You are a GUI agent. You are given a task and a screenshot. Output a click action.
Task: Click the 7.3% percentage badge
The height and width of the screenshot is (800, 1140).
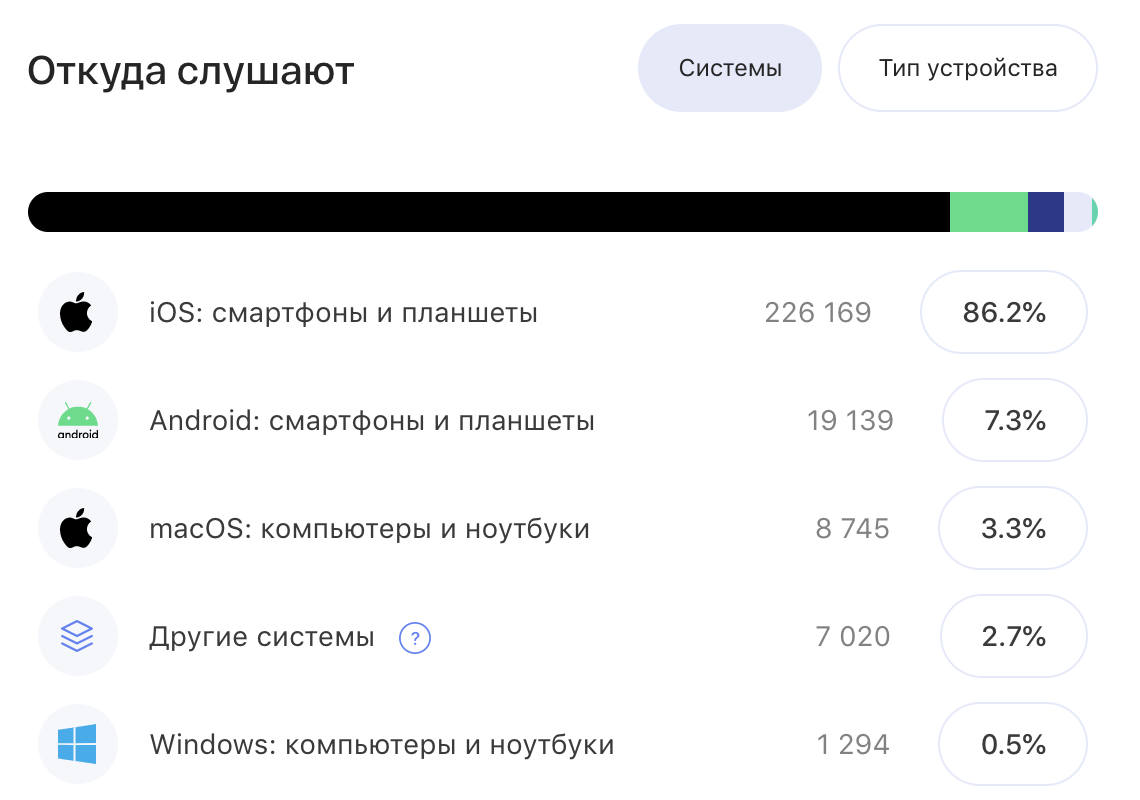point(1015,420)
